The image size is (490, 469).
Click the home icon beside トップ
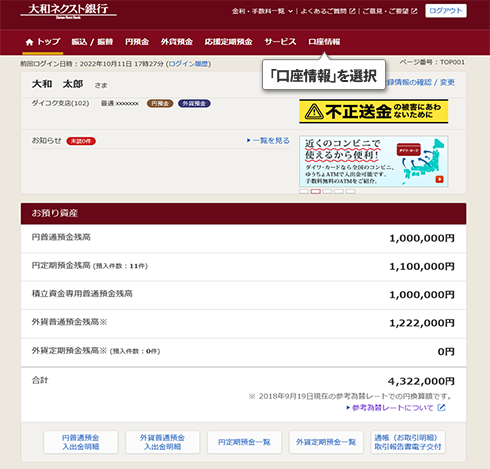[x=29, y=42]
